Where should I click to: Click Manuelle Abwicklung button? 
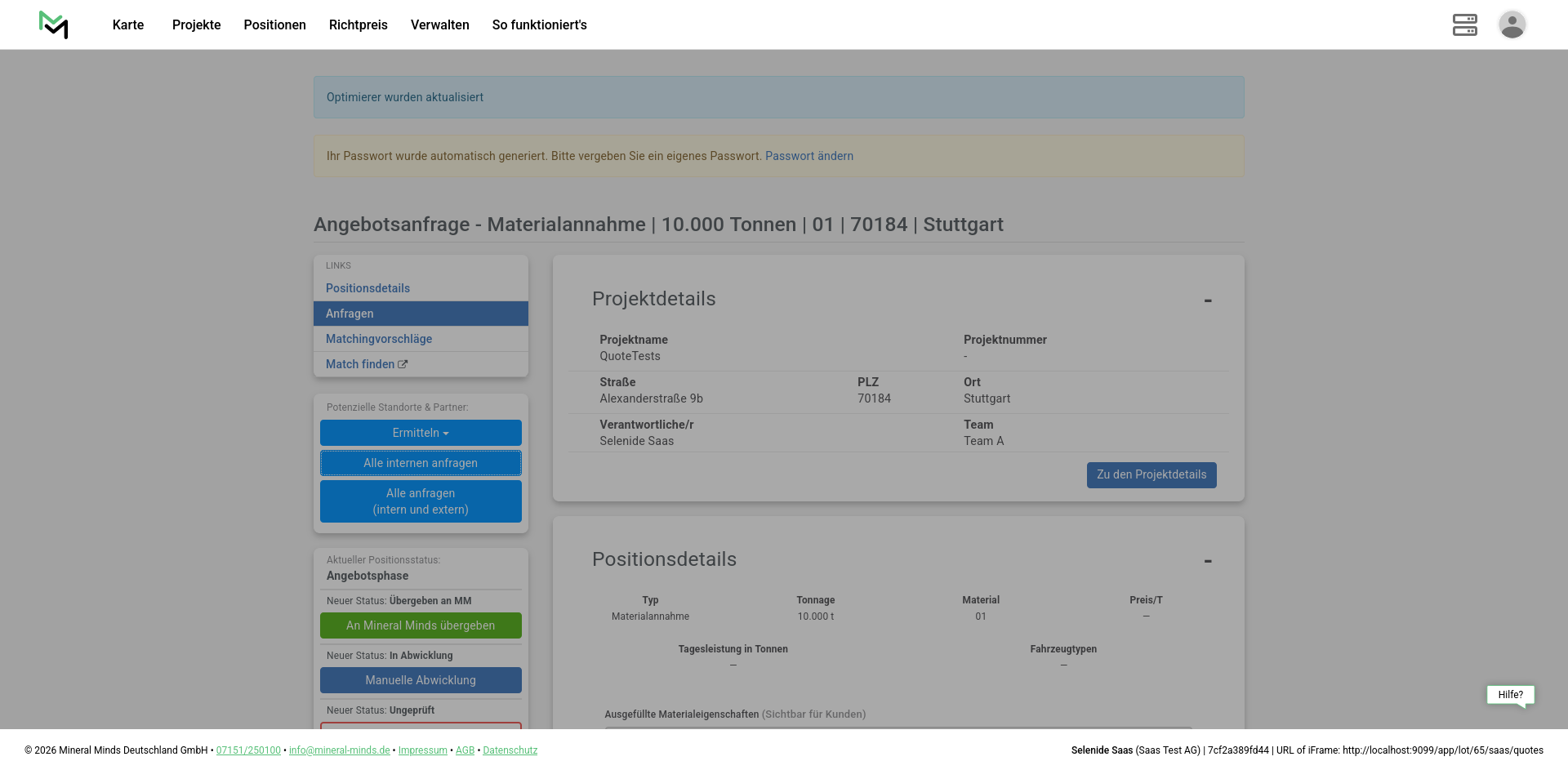421,680
